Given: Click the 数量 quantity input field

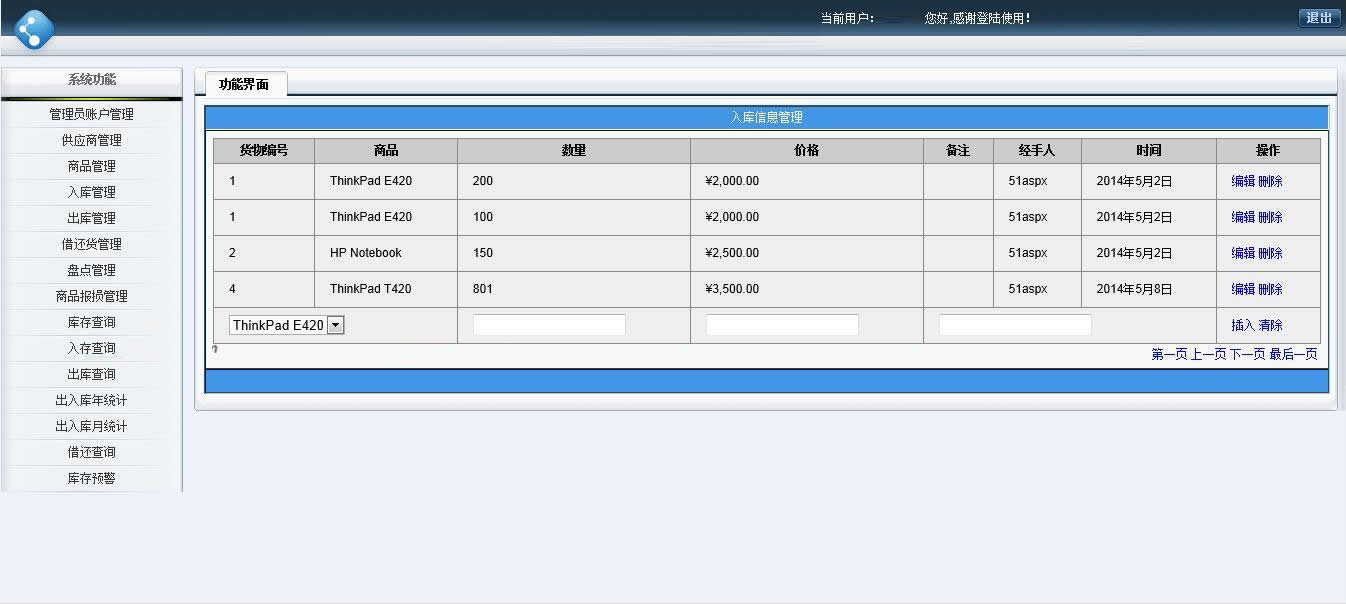Looking at the screenshot, I should (x=549, y=325).
